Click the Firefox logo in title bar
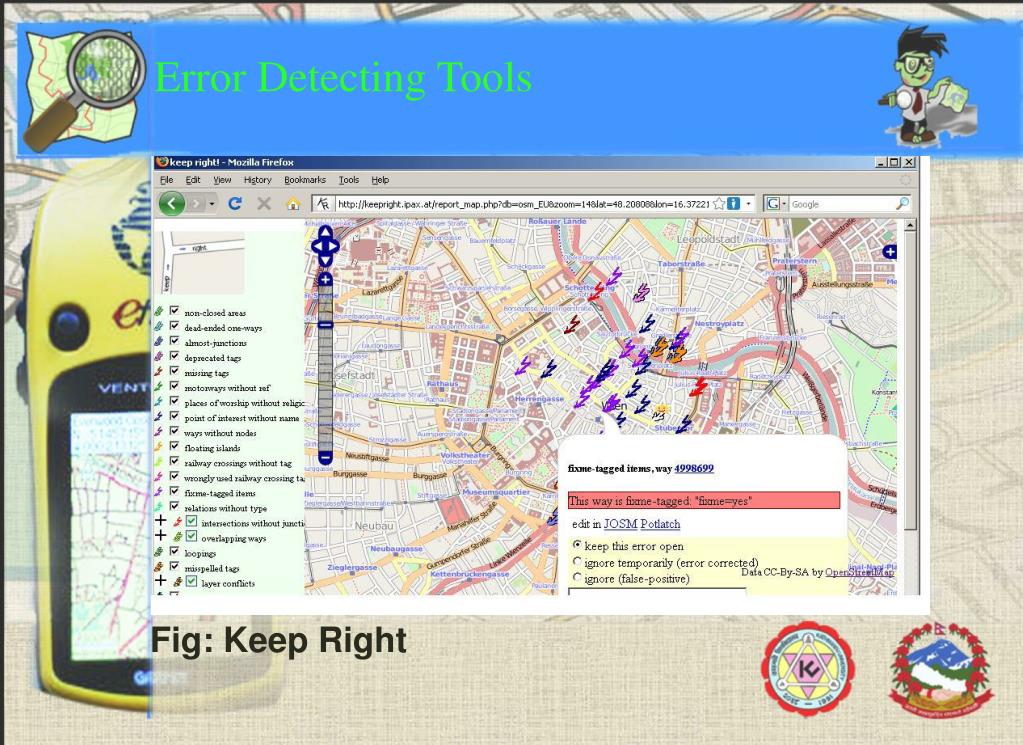The image size is (1023, 745). (162, 162)
